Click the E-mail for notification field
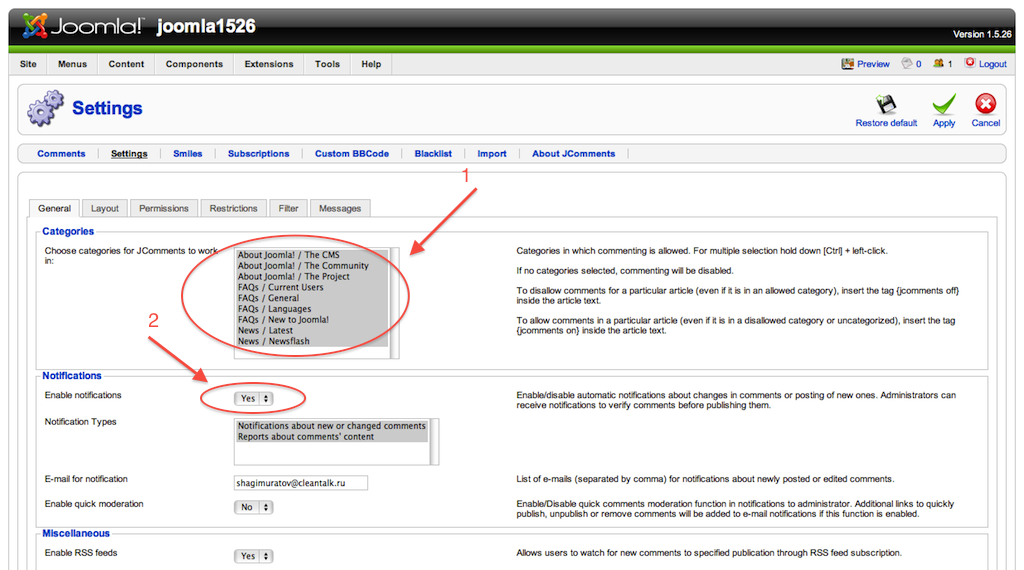 click(300, 483)
